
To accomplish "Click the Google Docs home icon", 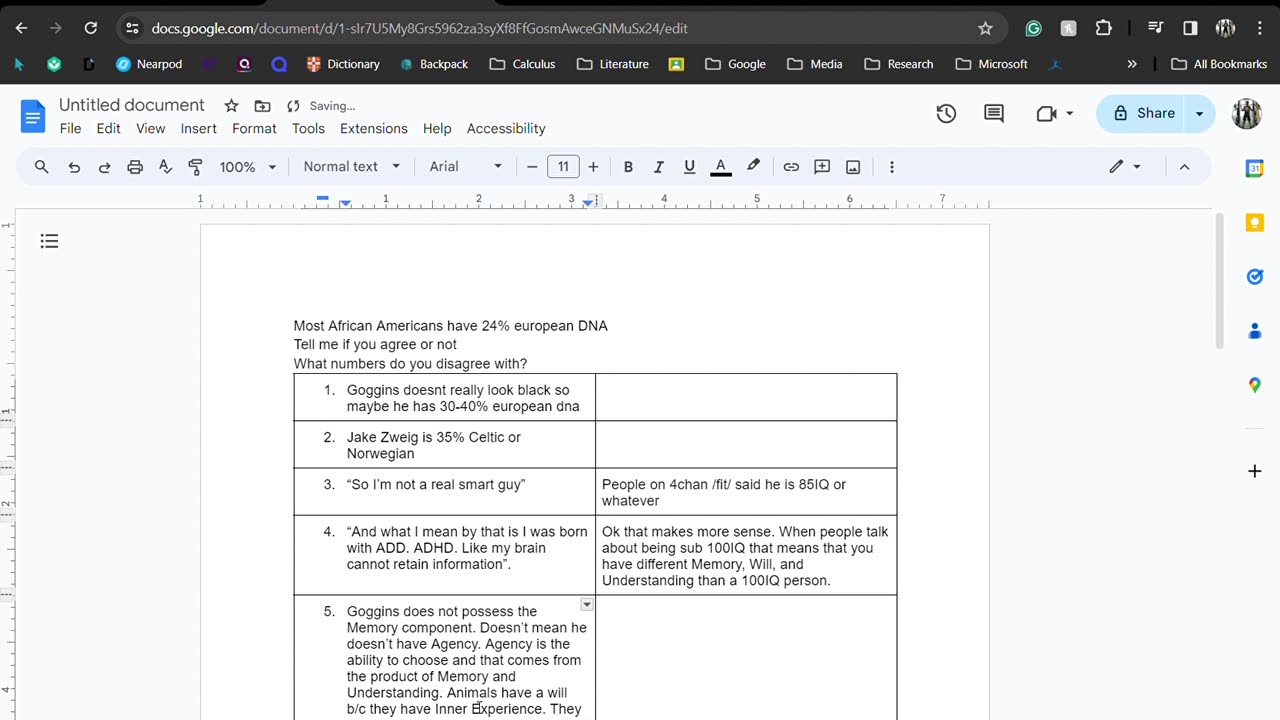I will 33,117.
